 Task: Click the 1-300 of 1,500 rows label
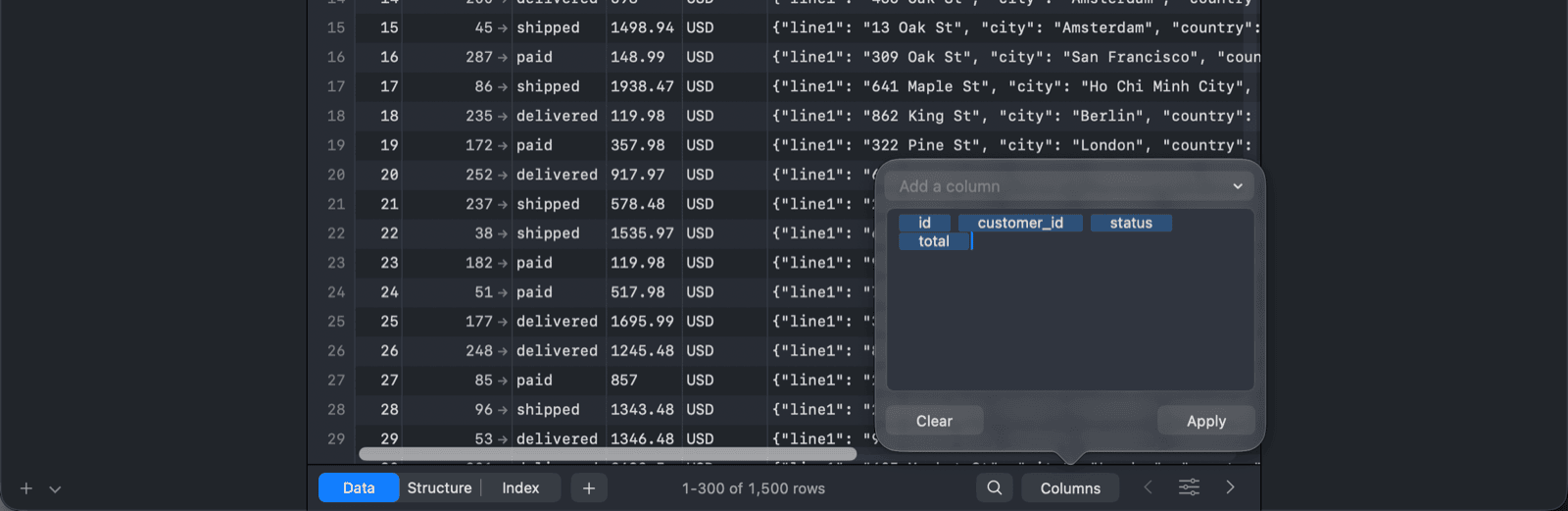pos(754,488)
